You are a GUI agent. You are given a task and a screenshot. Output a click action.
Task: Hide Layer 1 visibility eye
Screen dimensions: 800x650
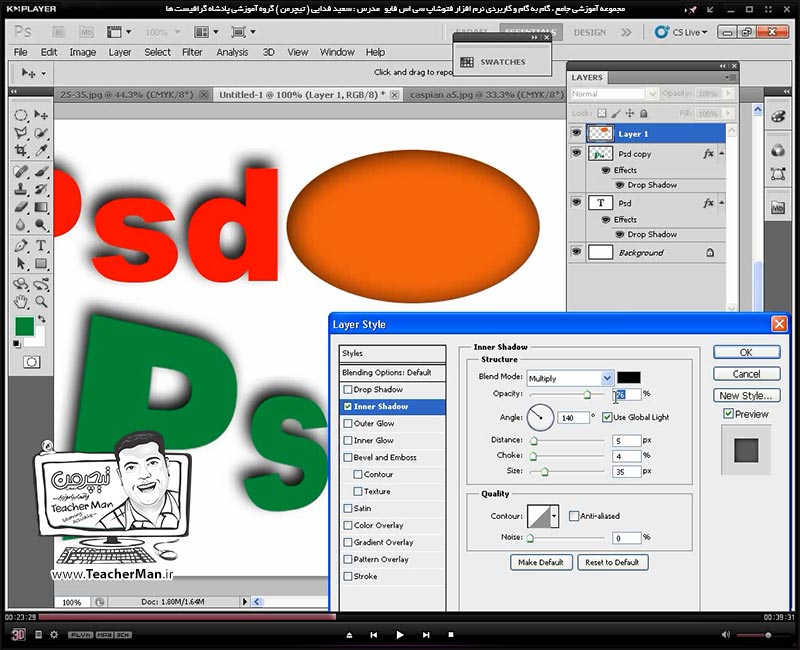point(577,133)
